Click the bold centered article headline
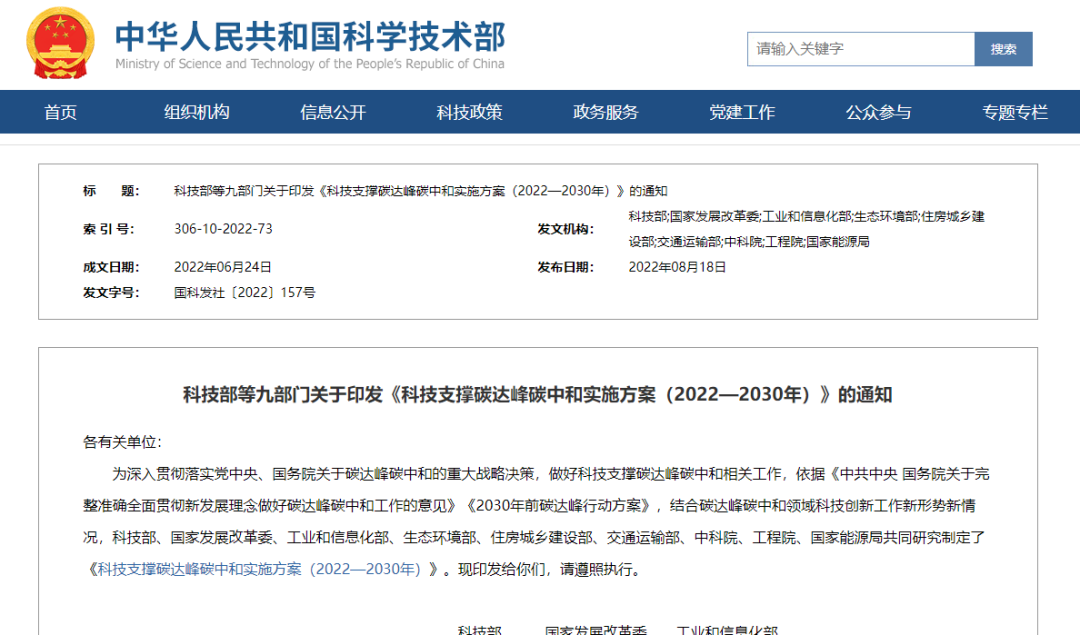 pyautogui.click(x=537, y=395)
